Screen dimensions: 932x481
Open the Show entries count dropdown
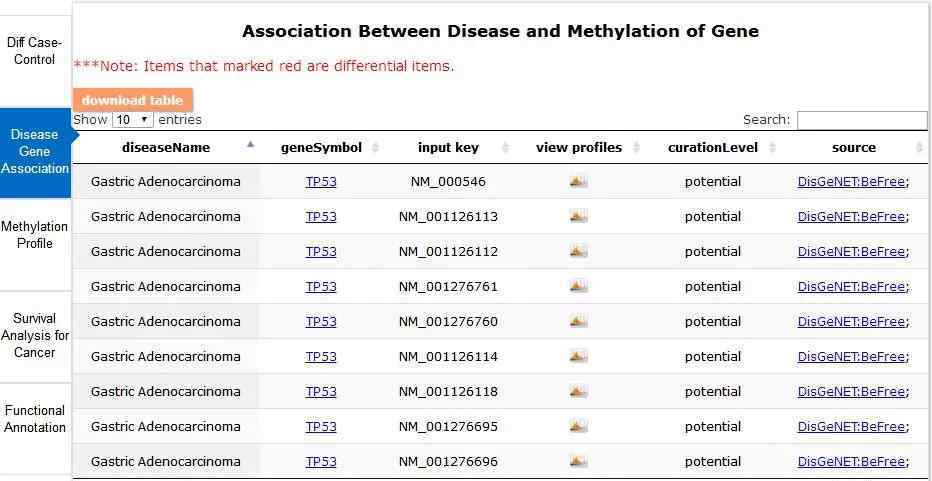point(133,120)
